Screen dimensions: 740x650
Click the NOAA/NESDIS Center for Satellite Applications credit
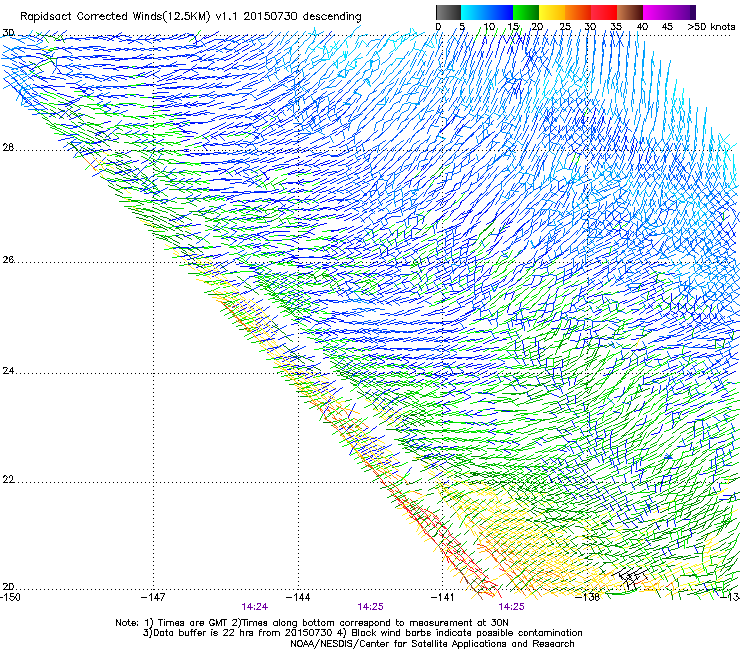click(x=432, y=644)
